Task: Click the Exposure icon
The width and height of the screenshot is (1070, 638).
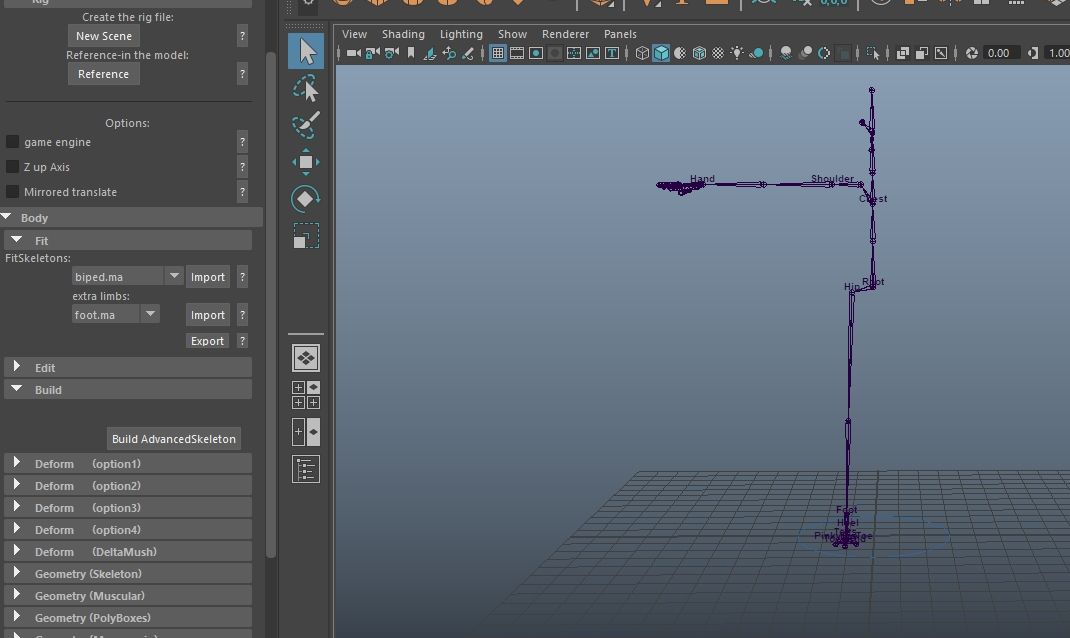Action: pyautogui.click(x=972, y=53)
